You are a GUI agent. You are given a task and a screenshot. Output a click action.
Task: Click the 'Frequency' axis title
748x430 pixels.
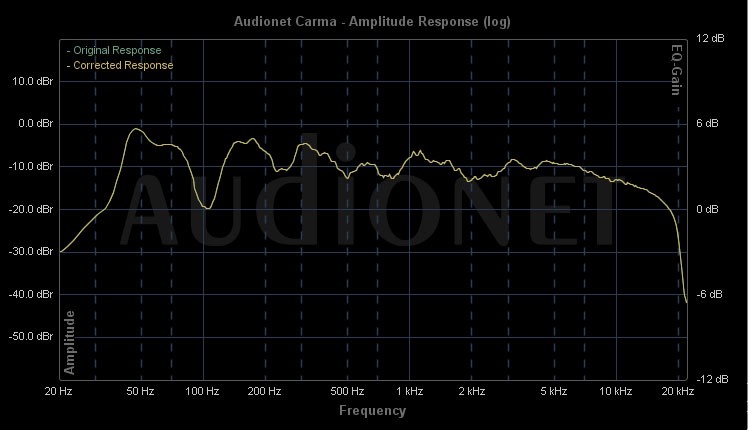point(373,411)
